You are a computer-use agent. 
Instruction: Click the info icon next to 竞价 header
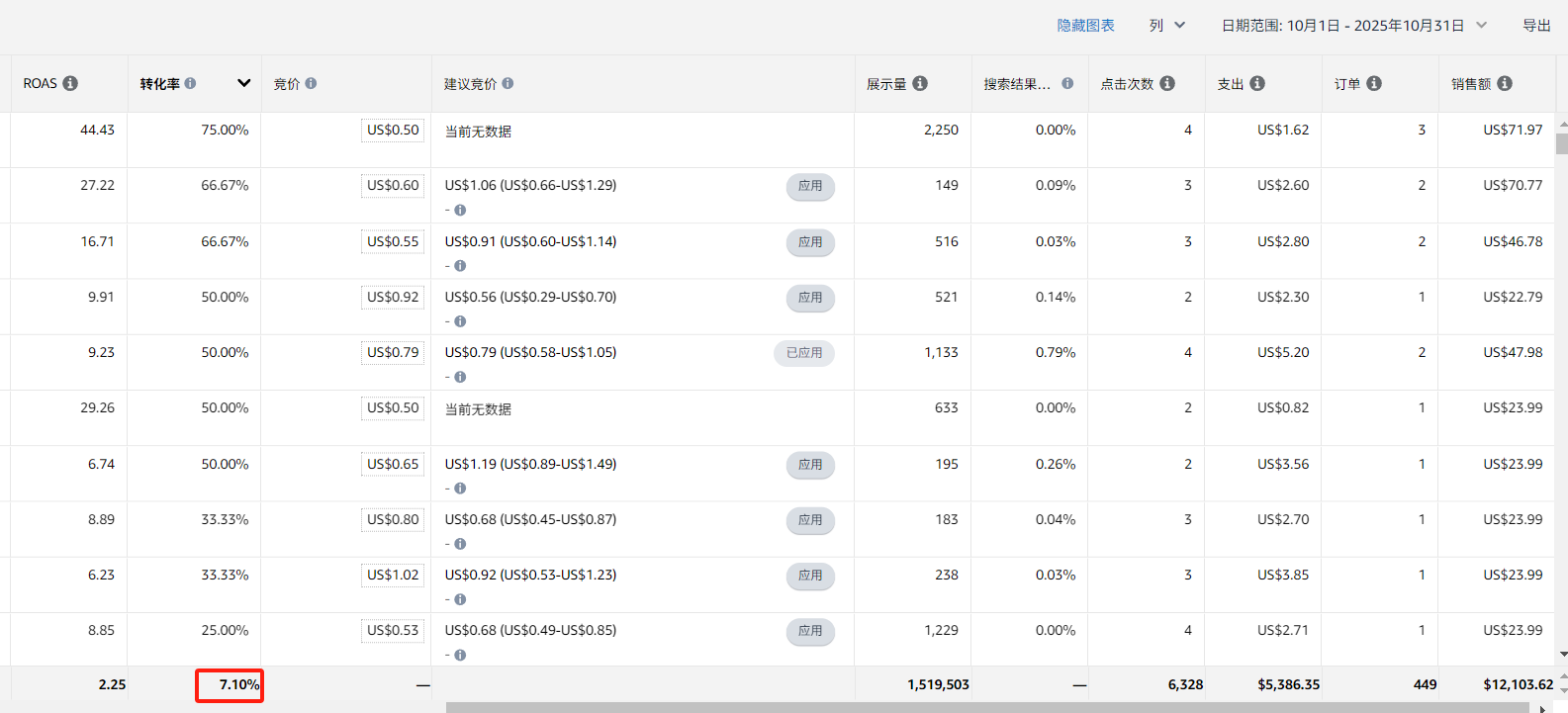pyautogui.click(x=311, y=83)
